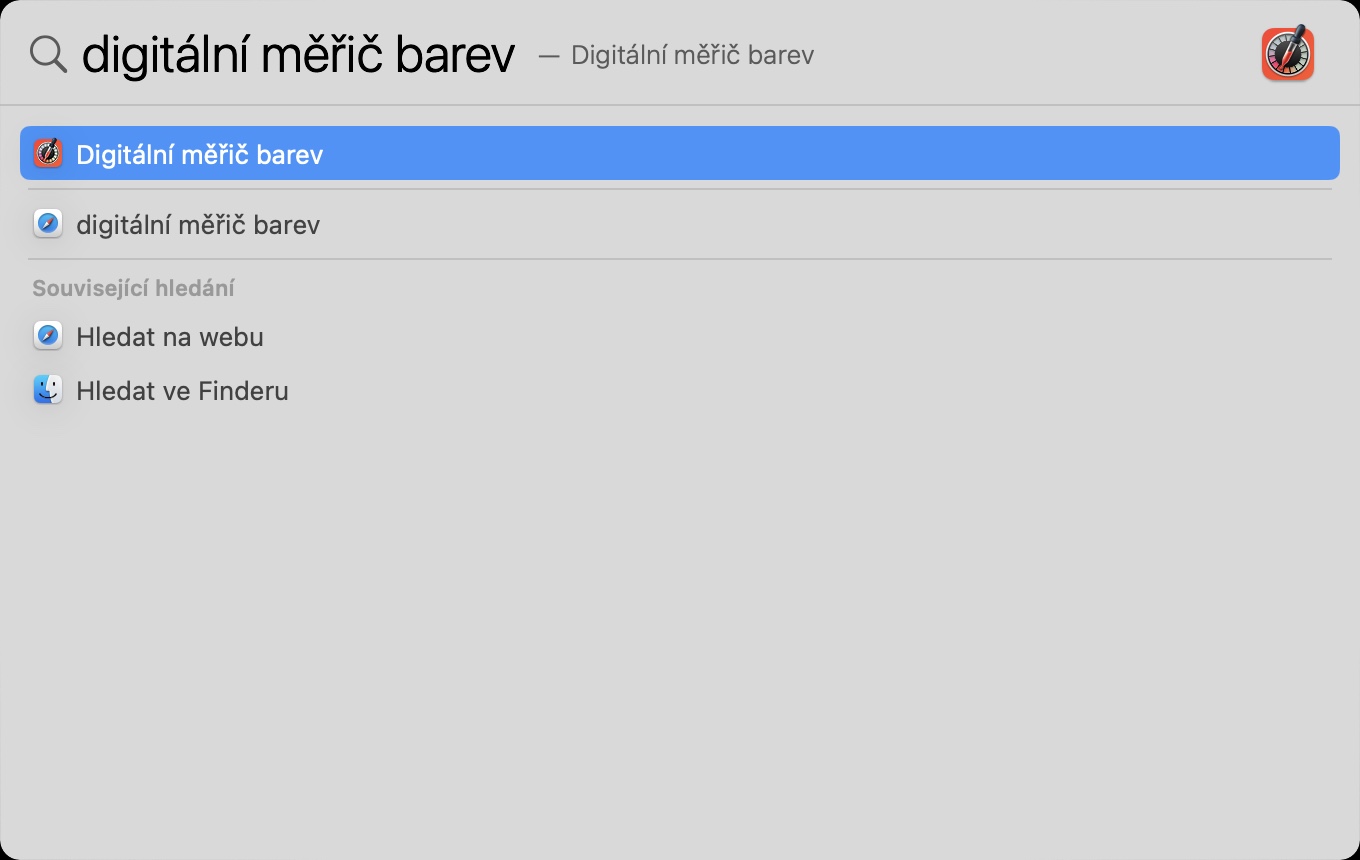
Task: Click the large Digital Color Meter preview icon
Action: 1287,54
